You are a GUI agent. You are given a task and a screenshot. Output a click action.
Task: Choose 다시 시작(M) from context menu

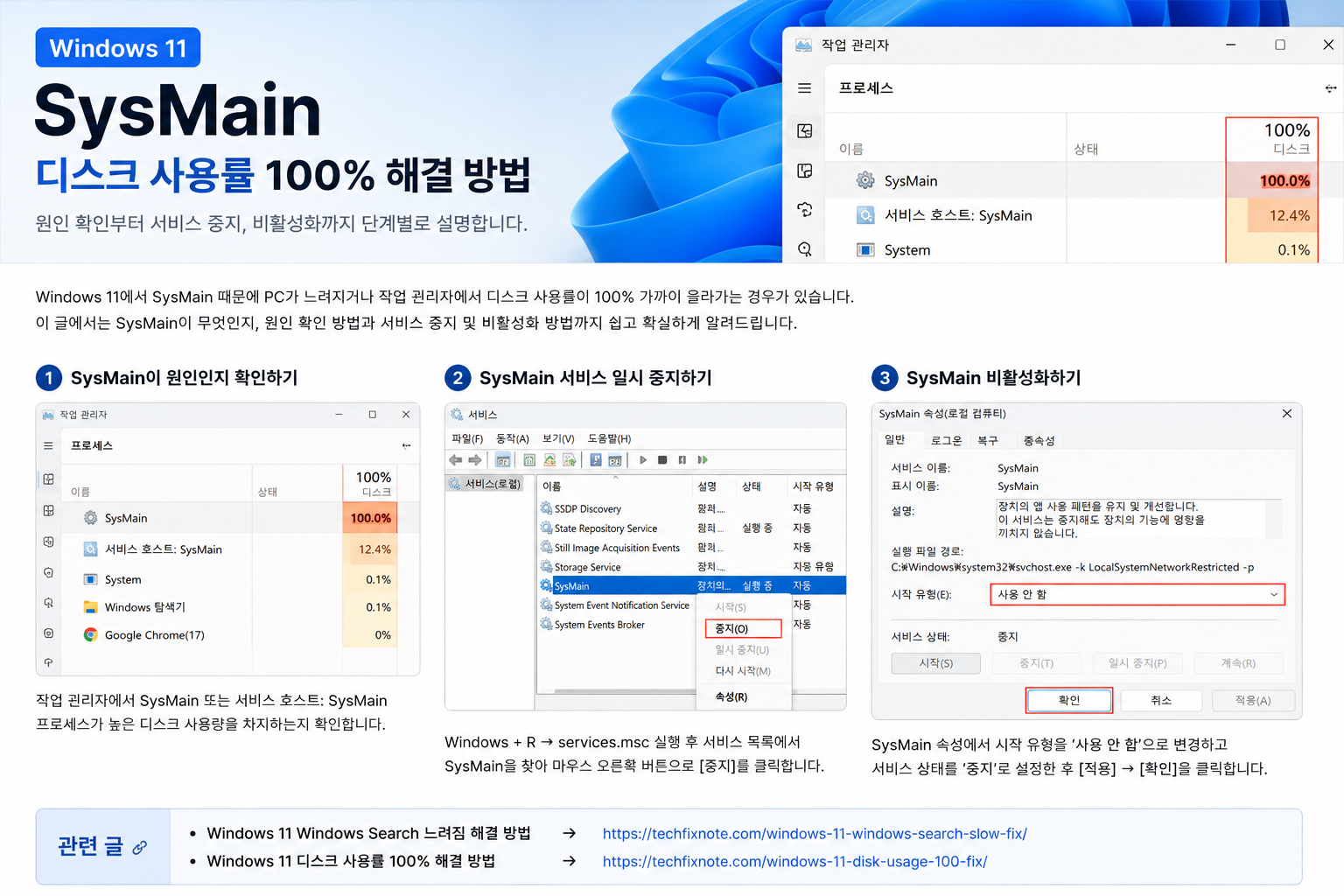[743, 671]
